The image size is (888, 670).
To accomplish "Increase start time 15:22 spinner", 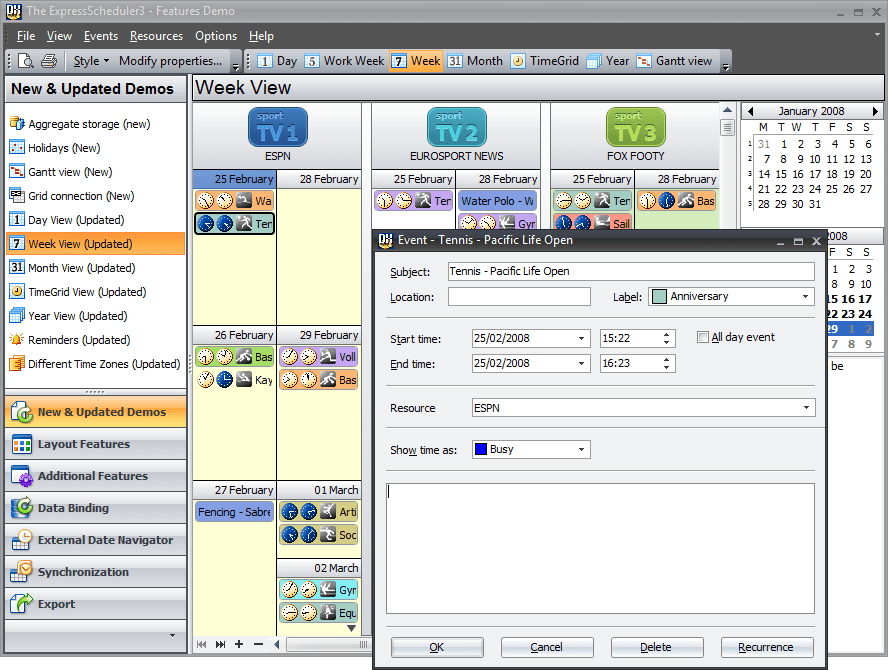I will (667, 334).
